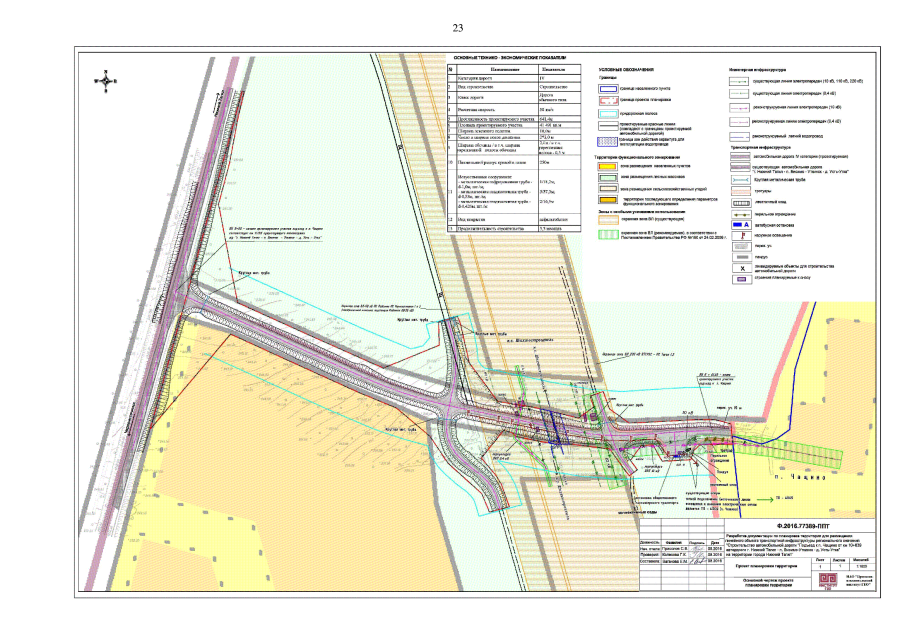The image size is (905, 640).
Task: Click the cyan roadside strip legend box
Action: 610,115
